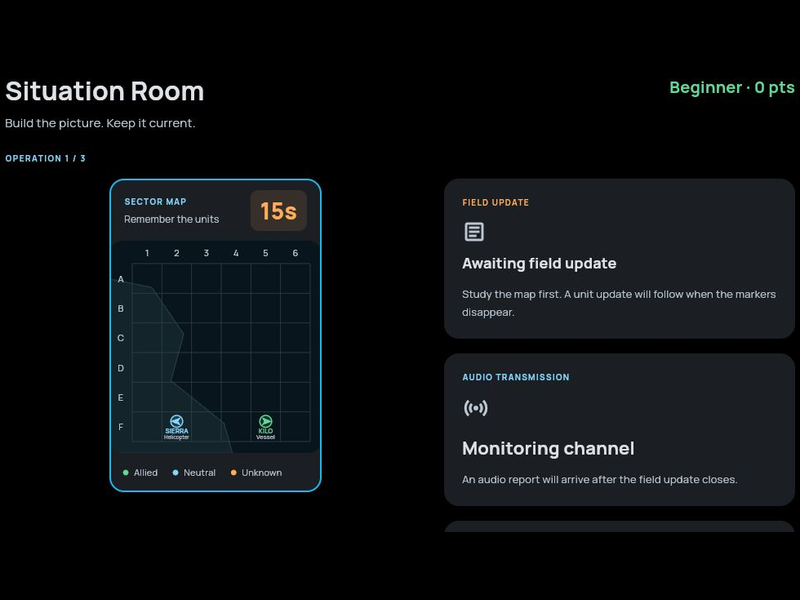Click the 'Remember the units' text
This screenshot has width=800, height=600.
171,219
